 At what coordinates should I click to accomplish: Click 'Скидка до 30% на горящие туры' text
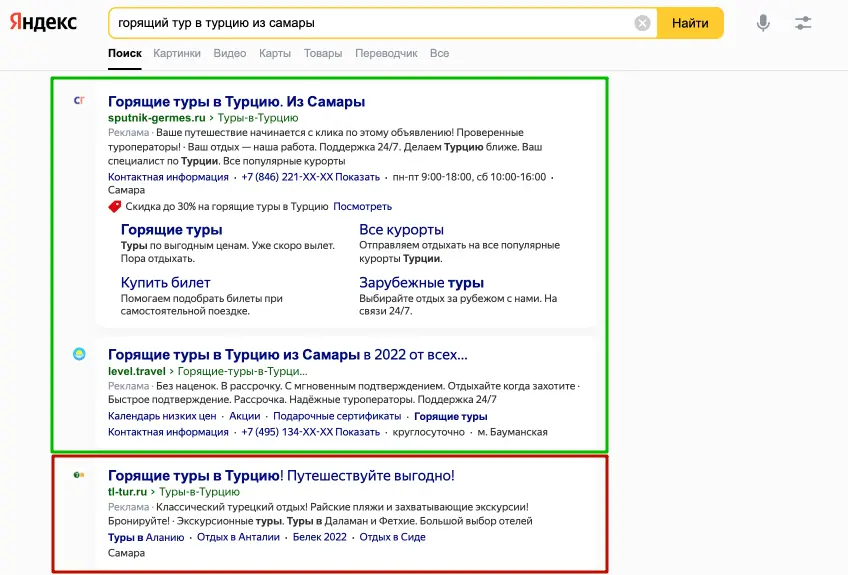[x=227, y=206]
